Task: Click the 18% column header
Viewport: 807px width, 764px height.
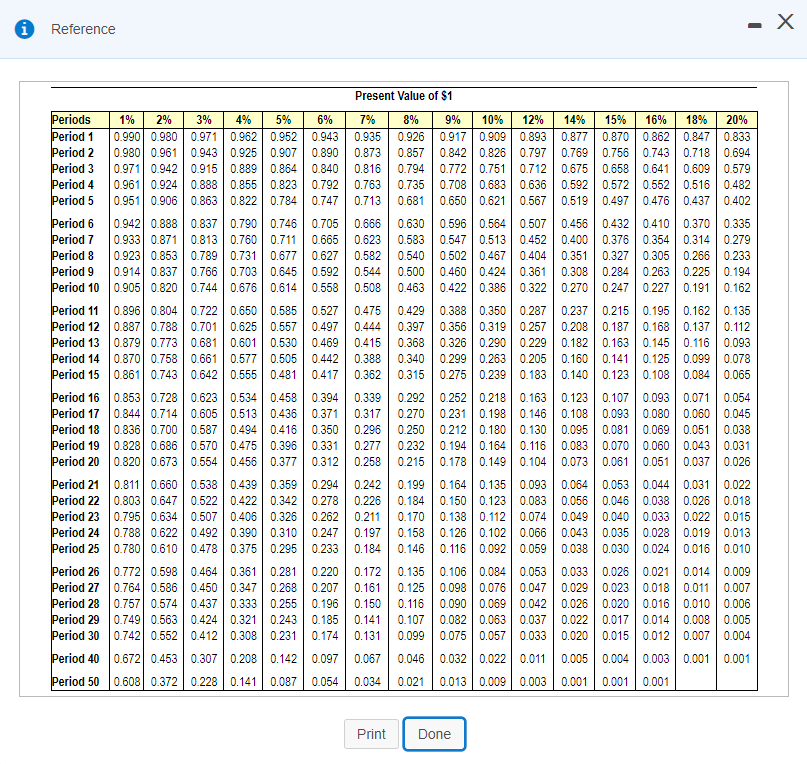Action: [x=696, y=120]
